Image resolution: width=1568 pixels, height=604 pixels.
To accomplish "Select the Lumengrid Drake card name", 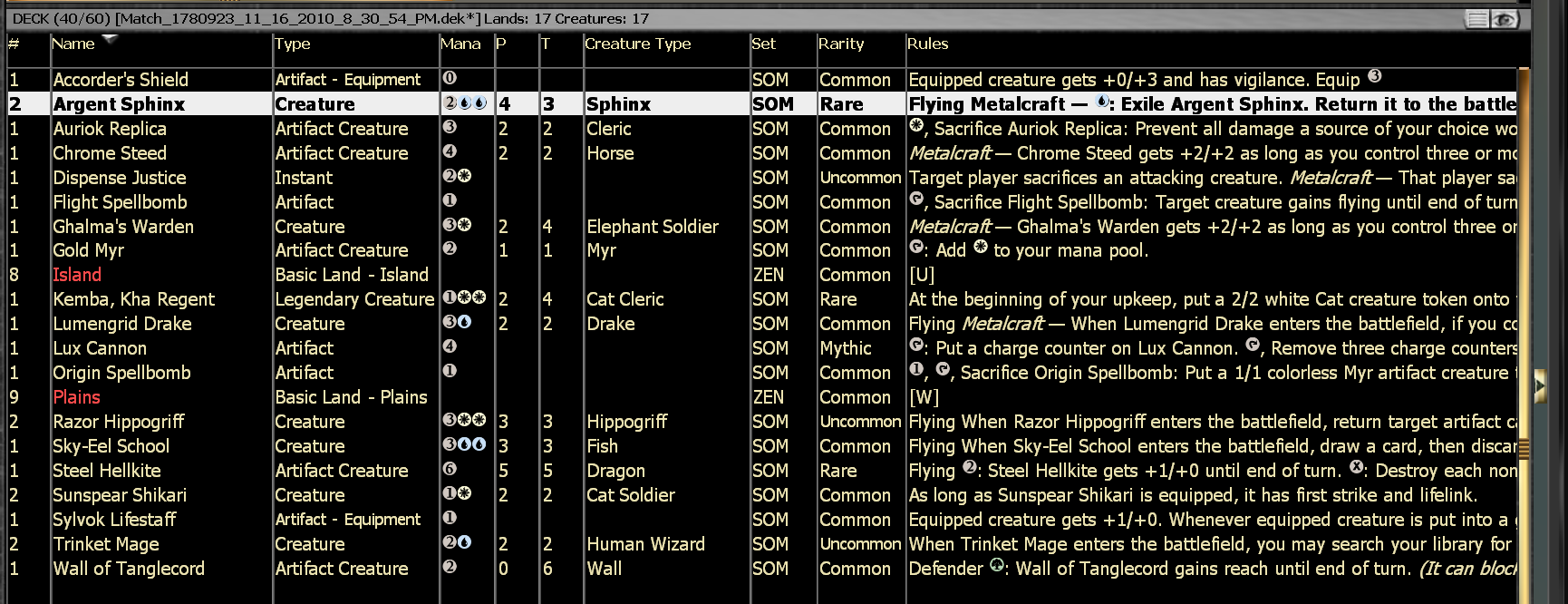I will pos(122,324).
